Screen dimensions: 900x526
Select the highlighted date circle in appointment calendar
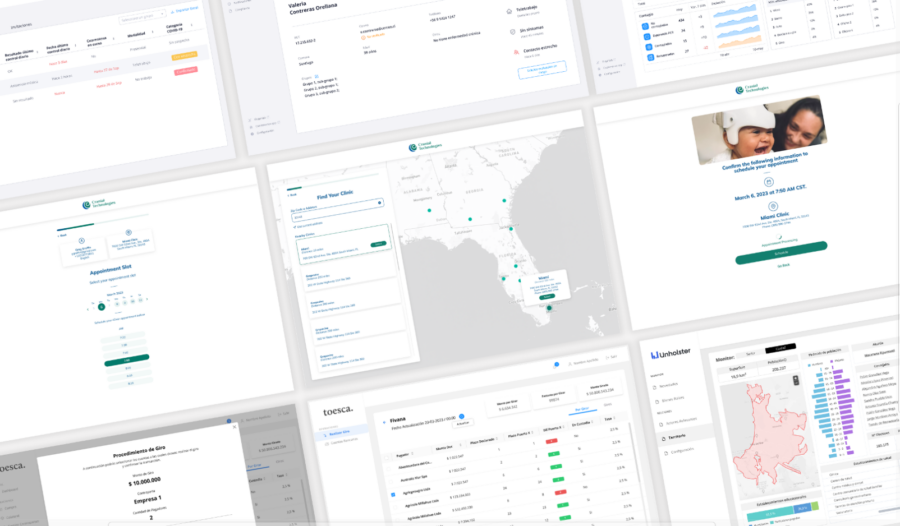coord(101,307)
